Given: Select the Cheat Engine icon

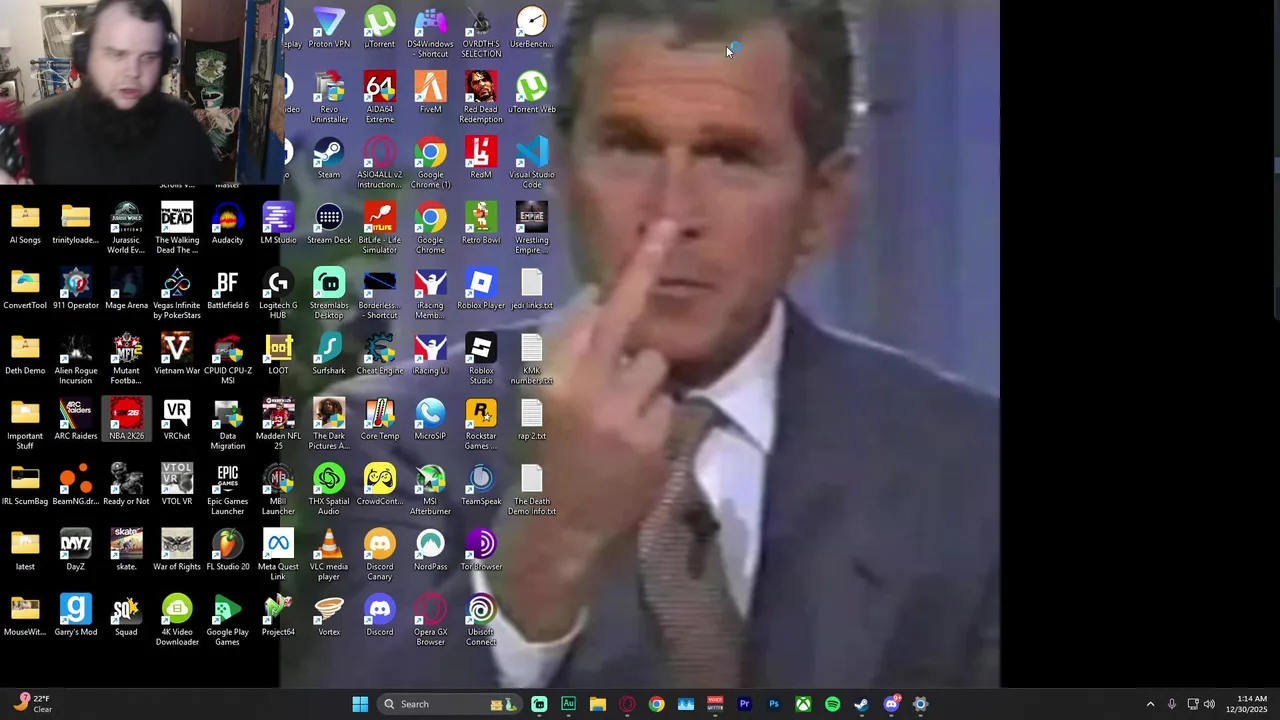Looking at the screenshot, I should (380, 354).
